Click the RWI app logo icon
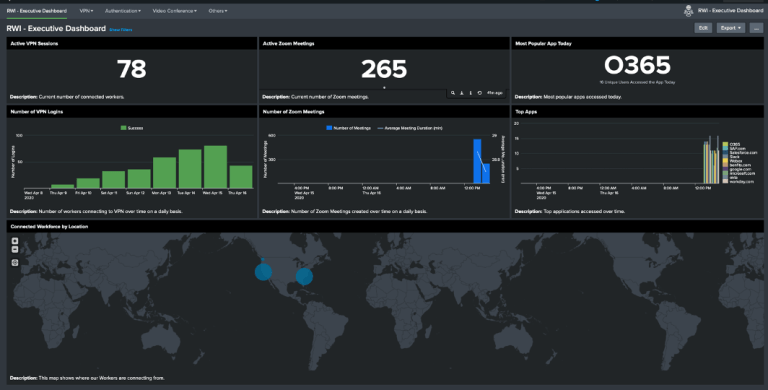 pyautogui.click(x=688, y=11)
